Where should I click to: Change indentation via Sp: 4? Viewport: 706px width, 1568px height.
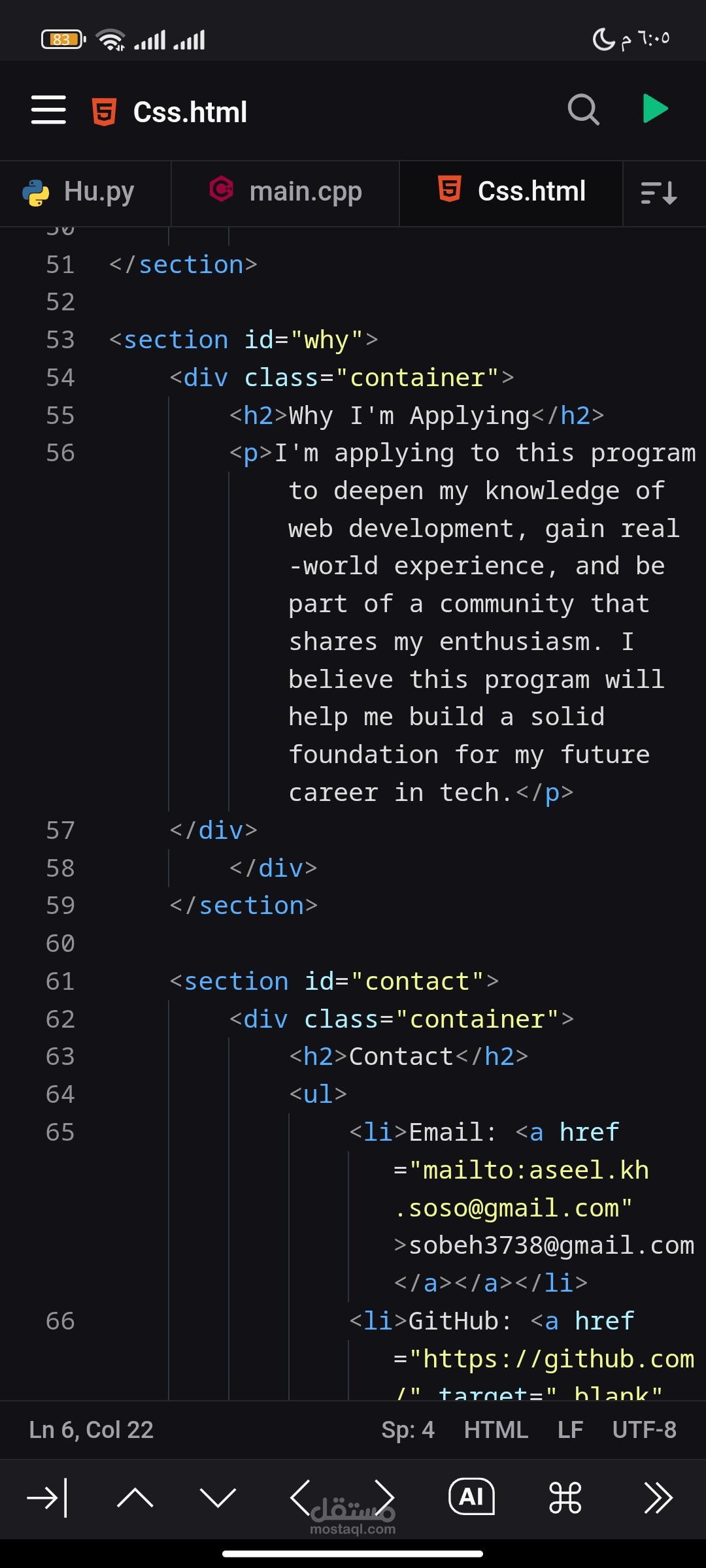click(x=408, y=1430)
